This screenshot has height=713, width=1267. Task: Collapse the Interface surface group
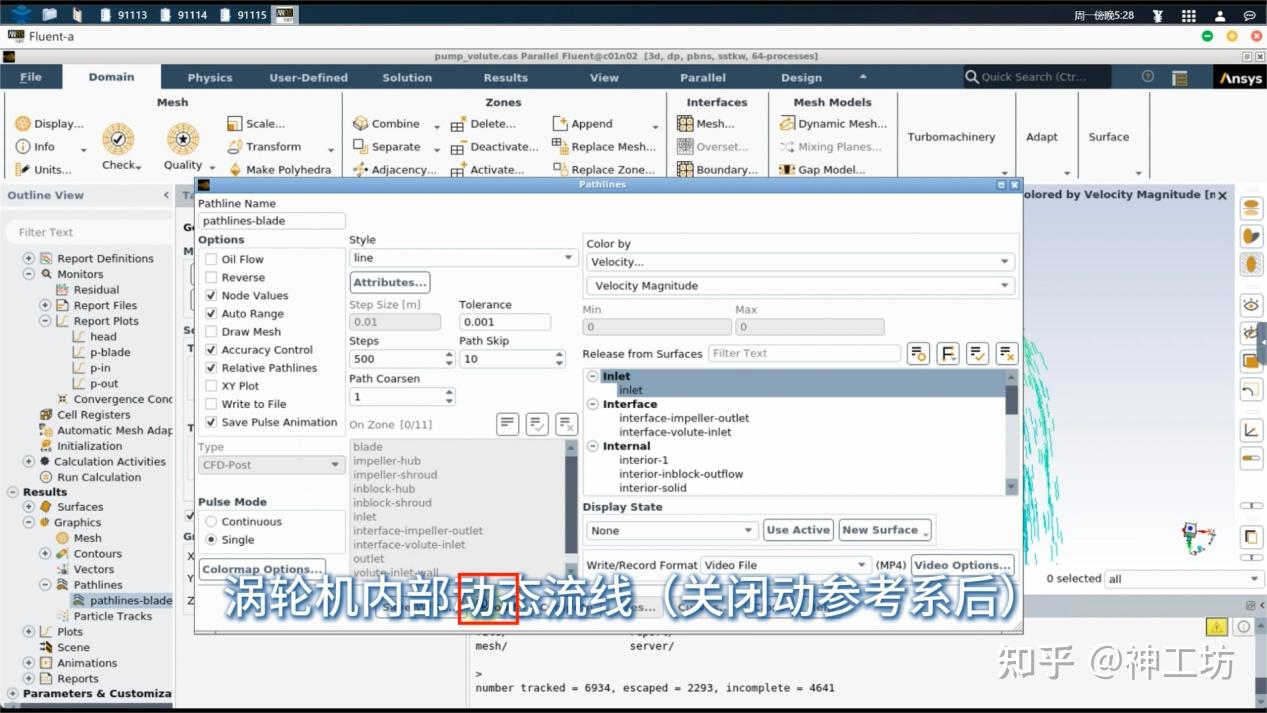[593, 404]
